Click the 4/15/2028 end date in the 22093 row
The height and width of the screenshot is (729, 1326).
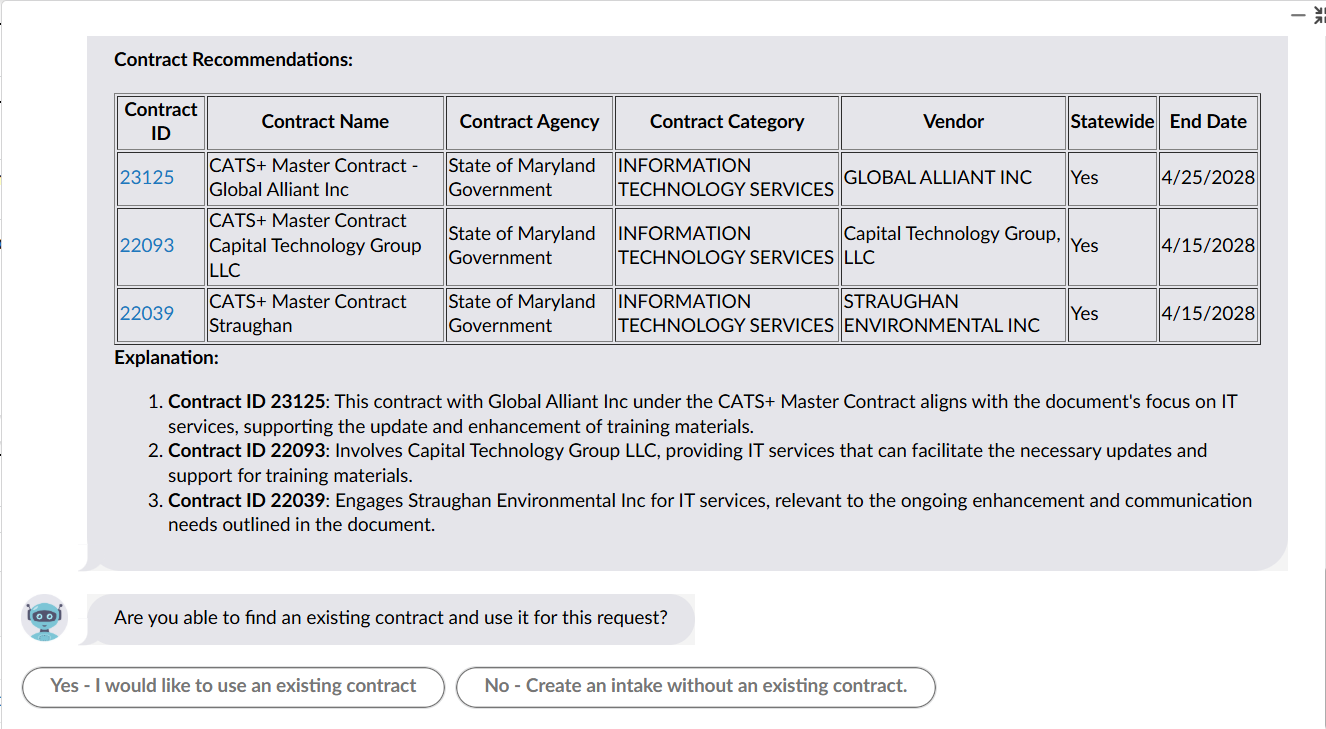1208,246
